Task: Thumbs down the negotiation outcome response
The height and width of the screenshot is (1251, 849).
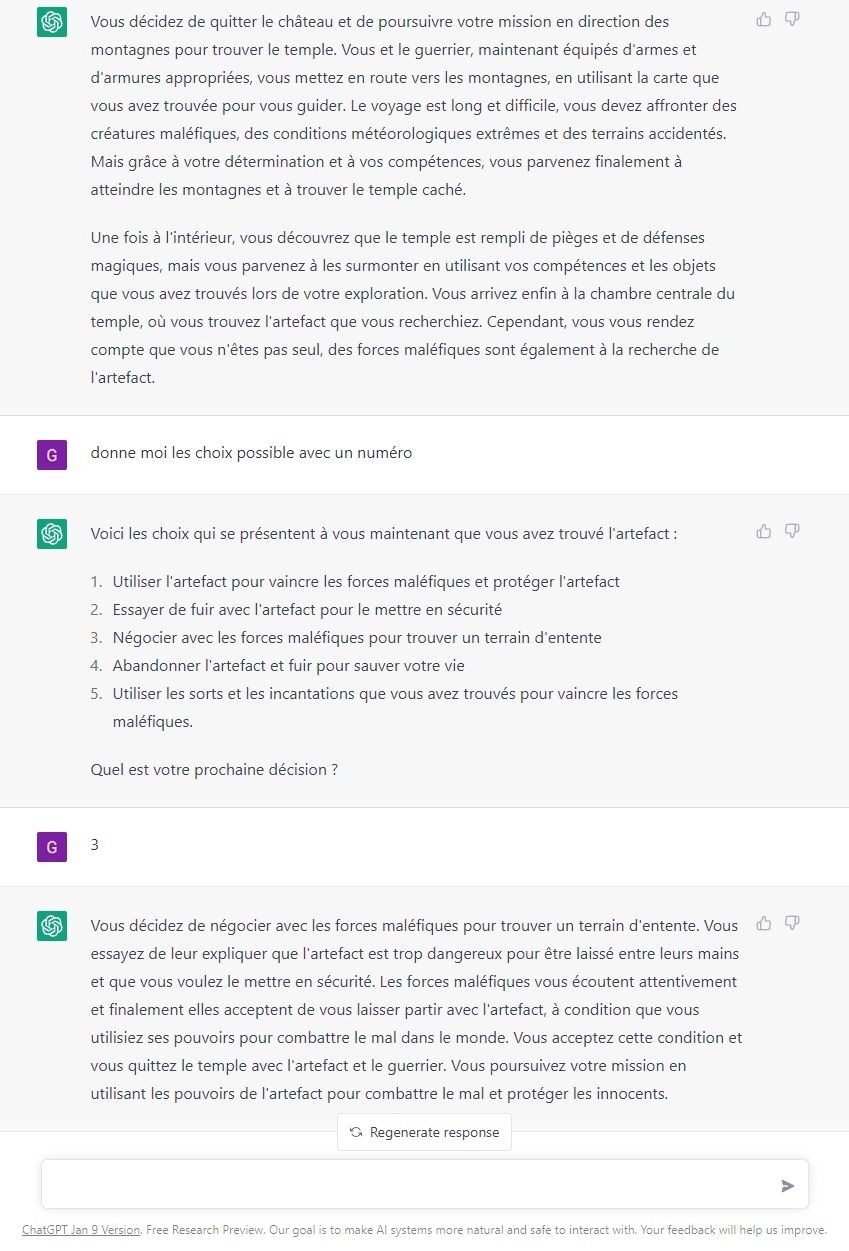Action: point(792,923)
